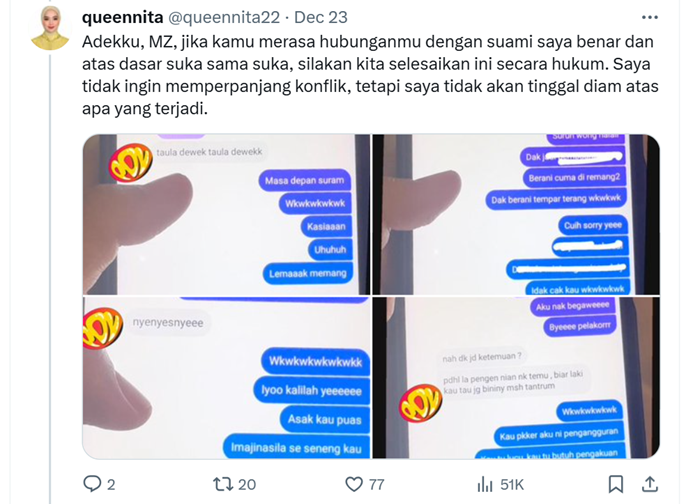Click the reply speech bubble icon
The height and width of the screenshot is (504, 700).
[92, 484]
